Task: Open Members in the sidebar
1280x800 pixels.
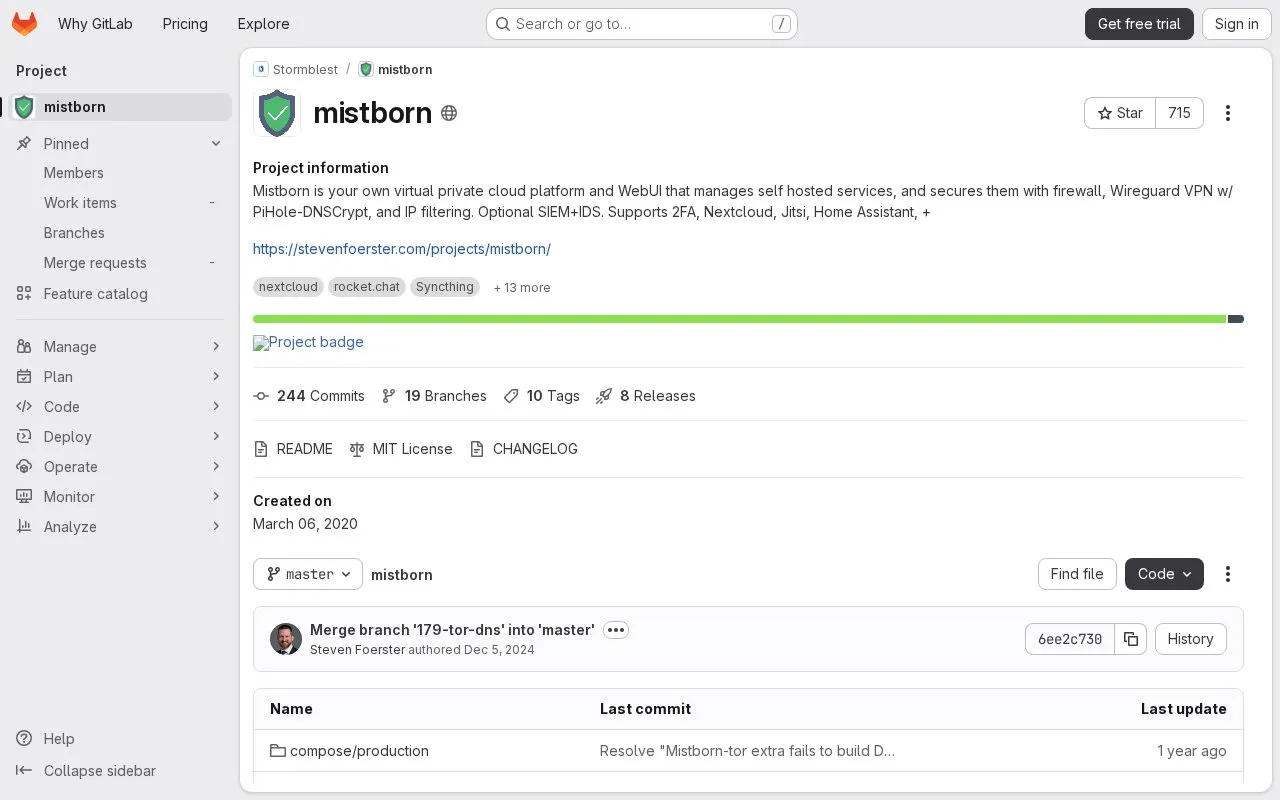Action: [120, 173]
